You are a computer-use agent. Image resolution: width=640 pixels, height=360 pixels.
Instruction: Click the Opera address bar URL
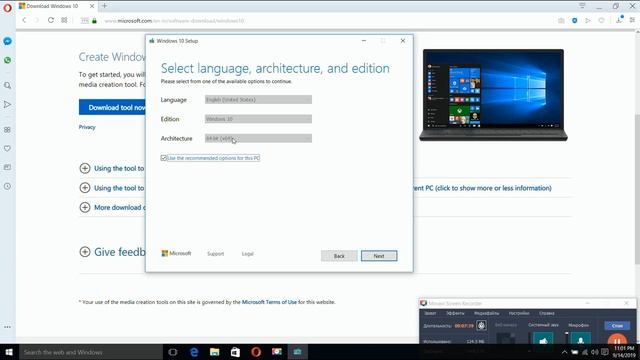(174, 20)
